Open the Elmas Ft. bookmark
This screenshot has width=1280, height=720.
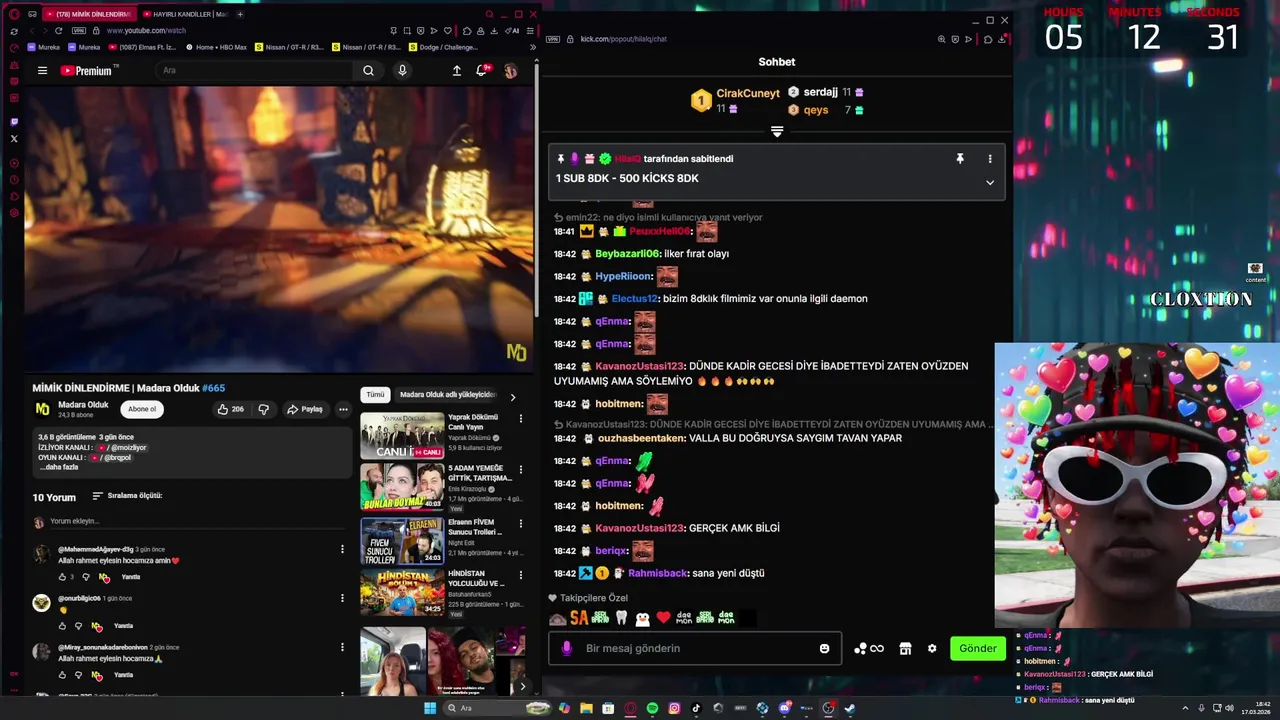(144, 47)
